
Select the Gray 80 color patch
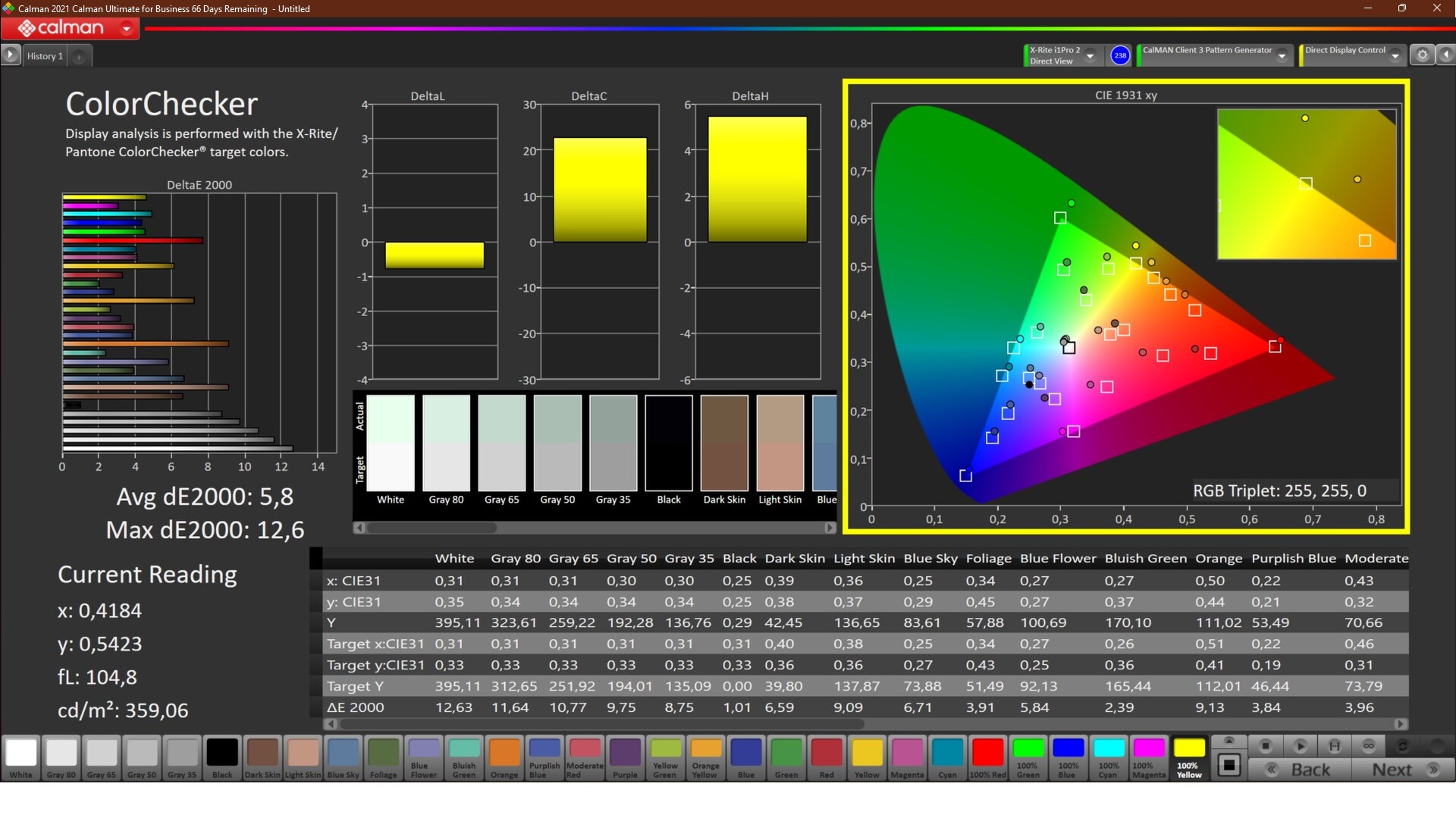point(61,757)
